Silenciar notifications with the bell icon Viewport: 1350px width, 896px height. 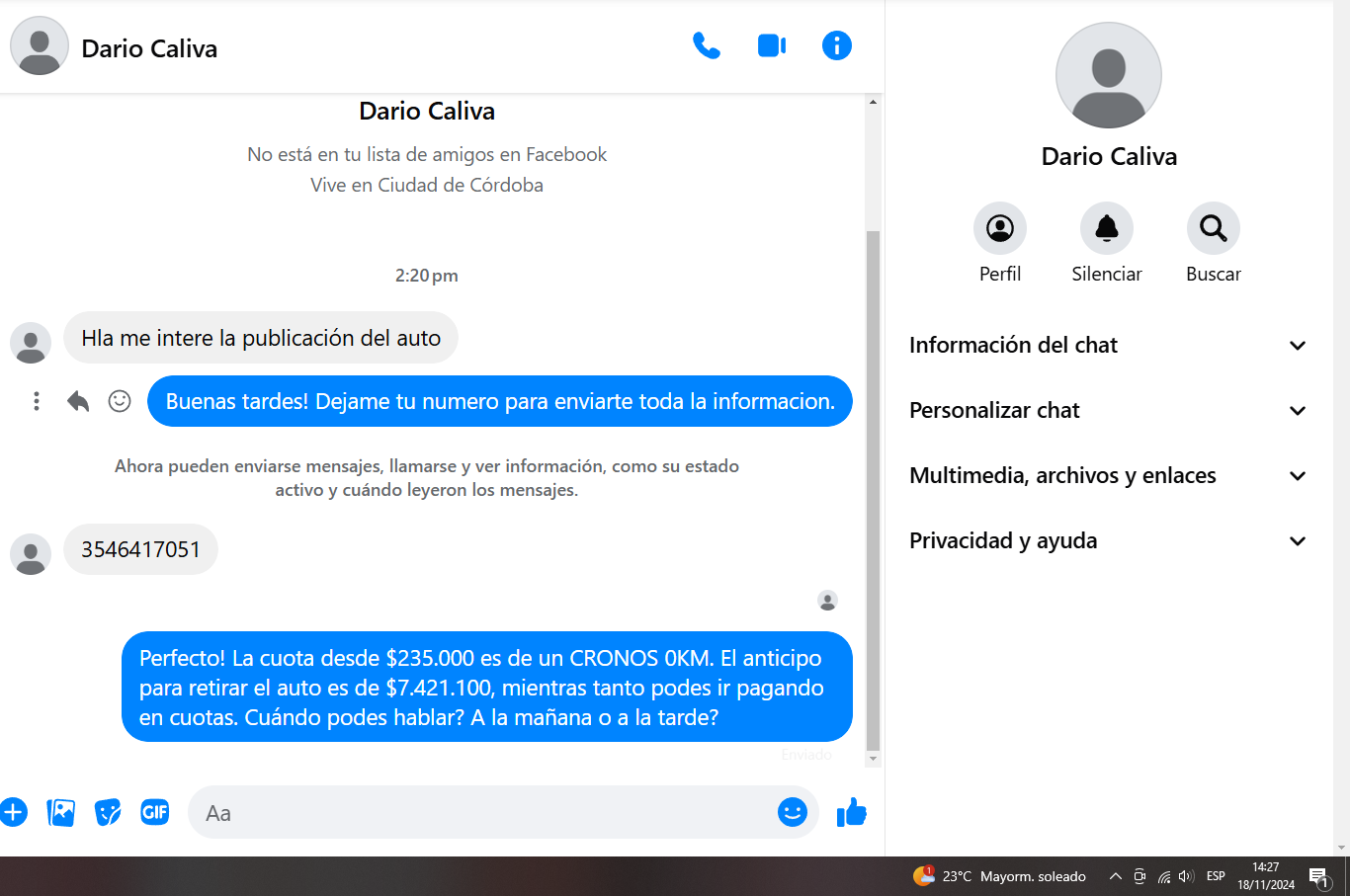click(x=1106, y=229)
